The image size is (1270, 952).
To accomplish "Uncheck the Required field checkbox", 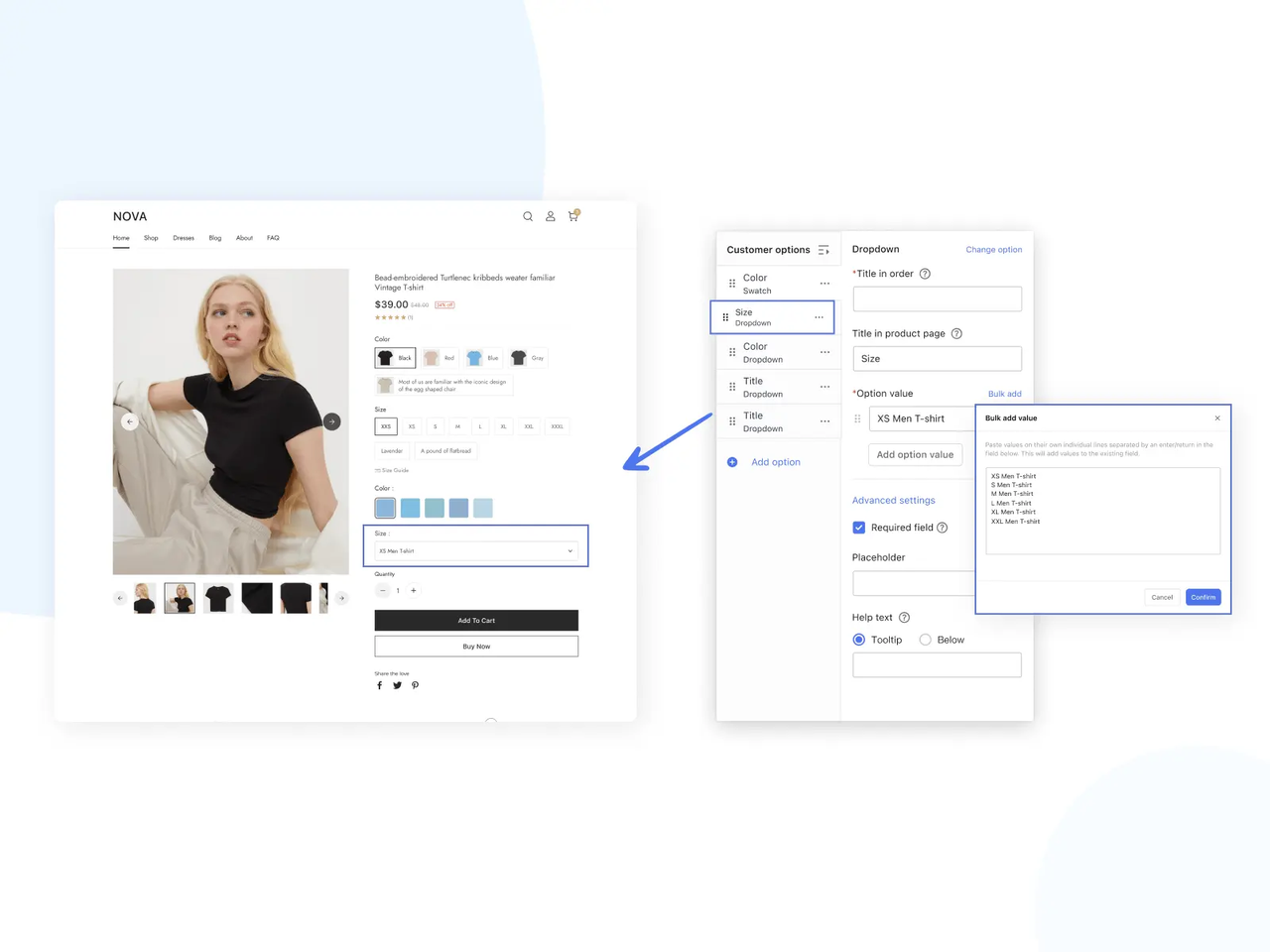I will pyautogui.click(x=859, y=528).
